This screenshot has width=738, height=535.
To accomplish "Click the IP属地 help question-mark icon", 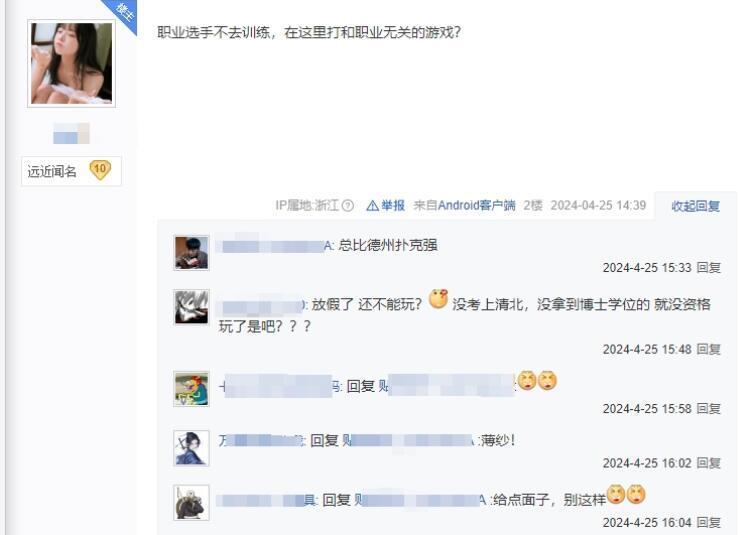I will click(x=348, y=206).
